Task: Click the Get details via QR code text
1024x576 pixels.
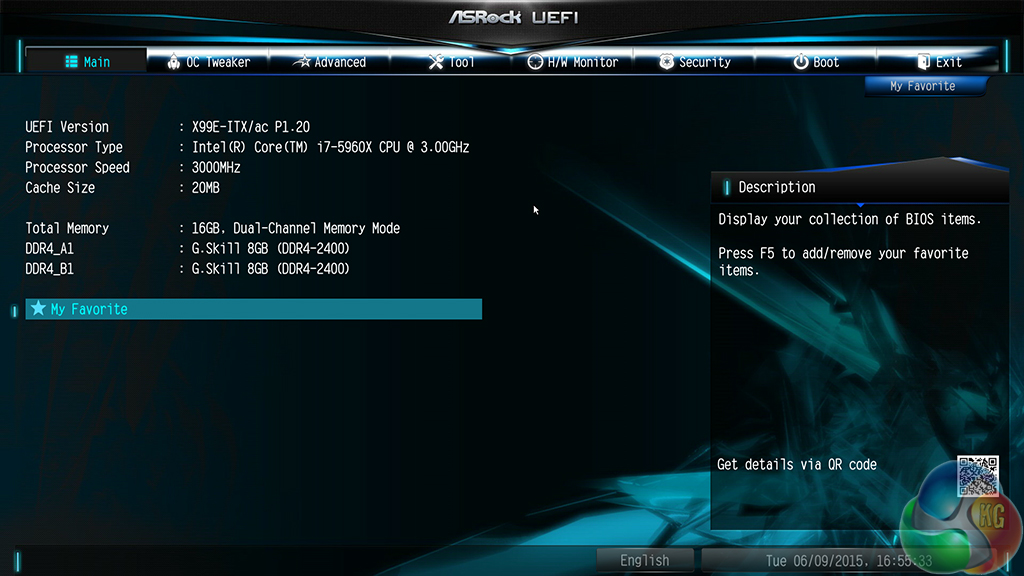Action: click(x=797, y=464)
